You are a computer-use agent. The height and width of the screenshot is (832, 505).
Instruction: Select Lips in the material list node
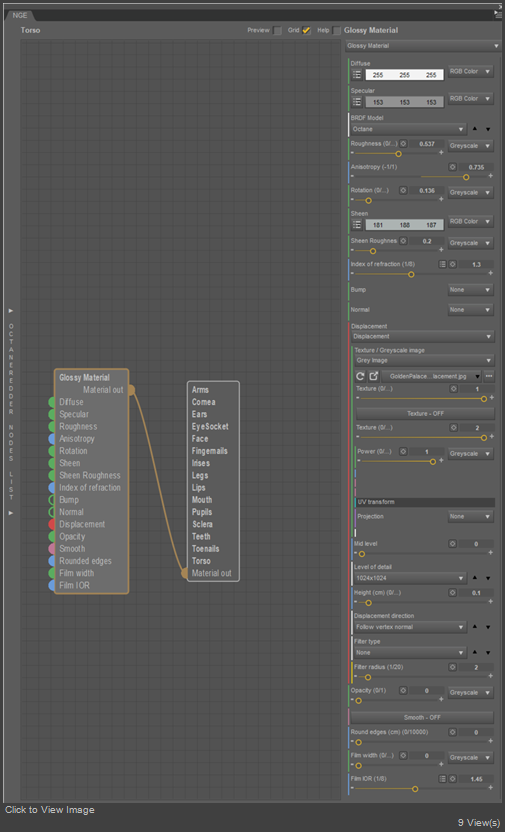click(198, 488)
